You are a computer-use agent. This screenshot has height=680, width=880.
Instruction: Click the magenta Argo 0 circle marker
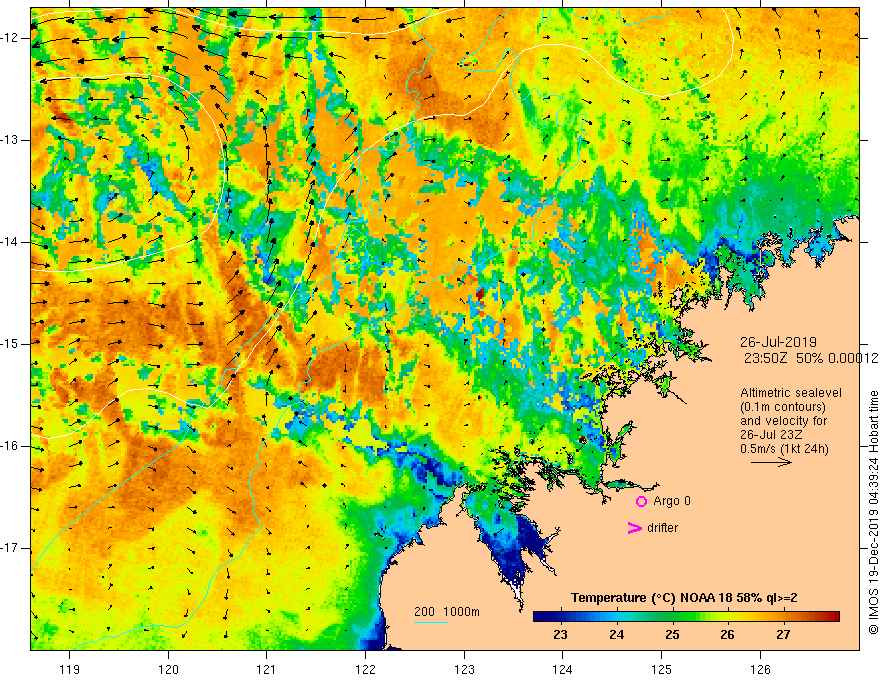(x=641, y=501)
